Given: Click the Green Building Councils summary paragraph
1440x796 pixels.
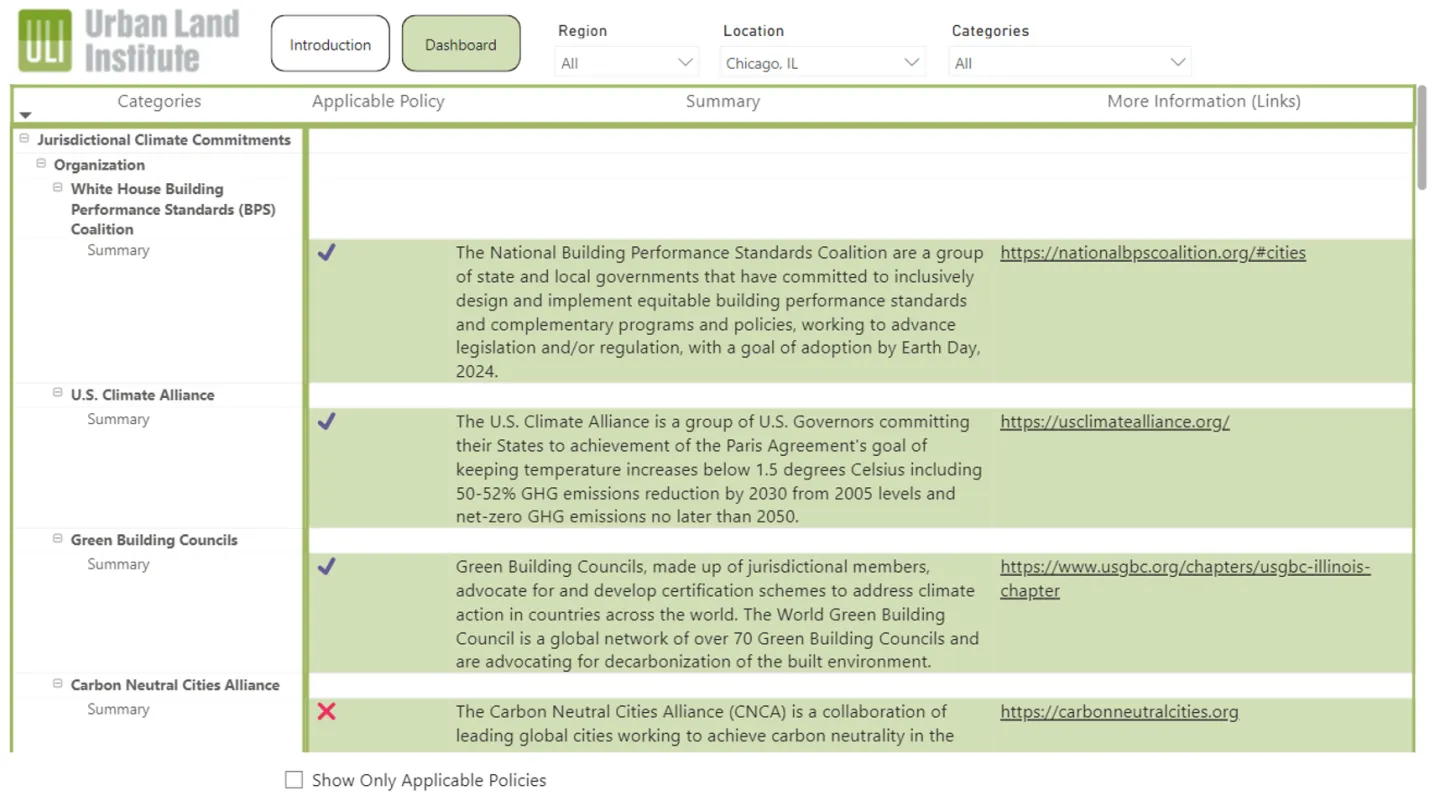Looking at the screenshot, I should (717, 614).
